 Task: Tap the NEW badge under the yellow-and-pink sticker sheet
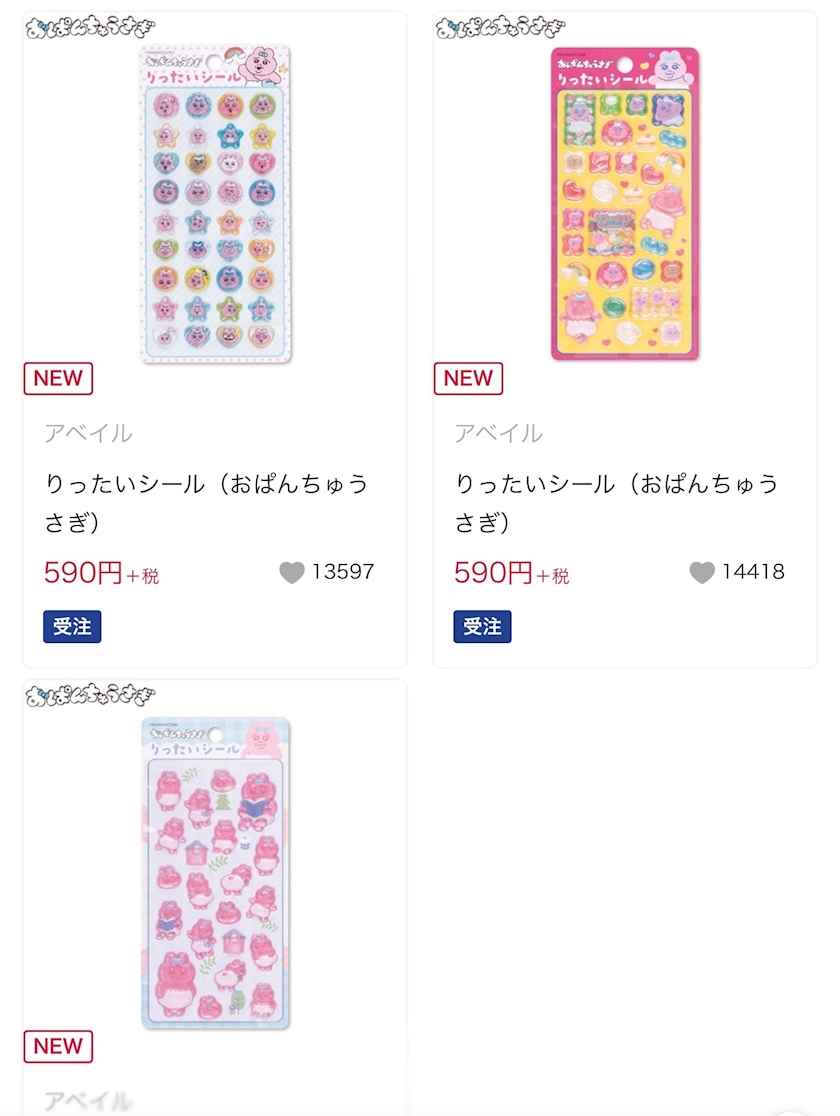pyautogui.click(x=468, y=379)
